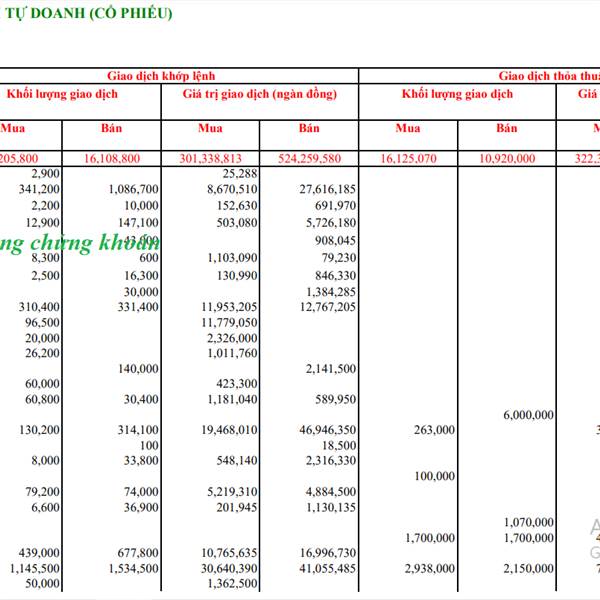This screenshot has width=600, height=600.
Task: Click total value 16,125,070
Action: [x=408, y=158]
